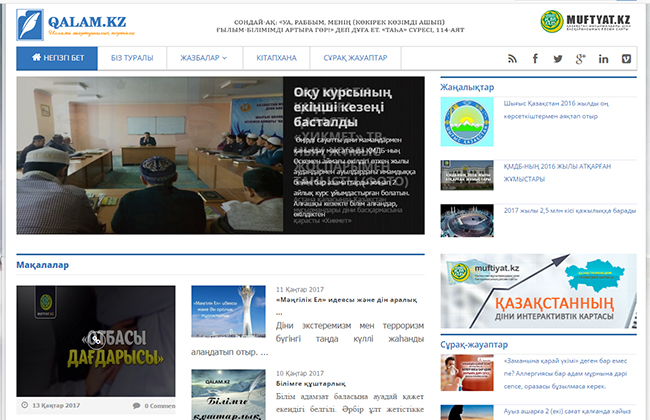Open the silhouette thumbnail beside Ауыз ашарға question

point(467,413)
